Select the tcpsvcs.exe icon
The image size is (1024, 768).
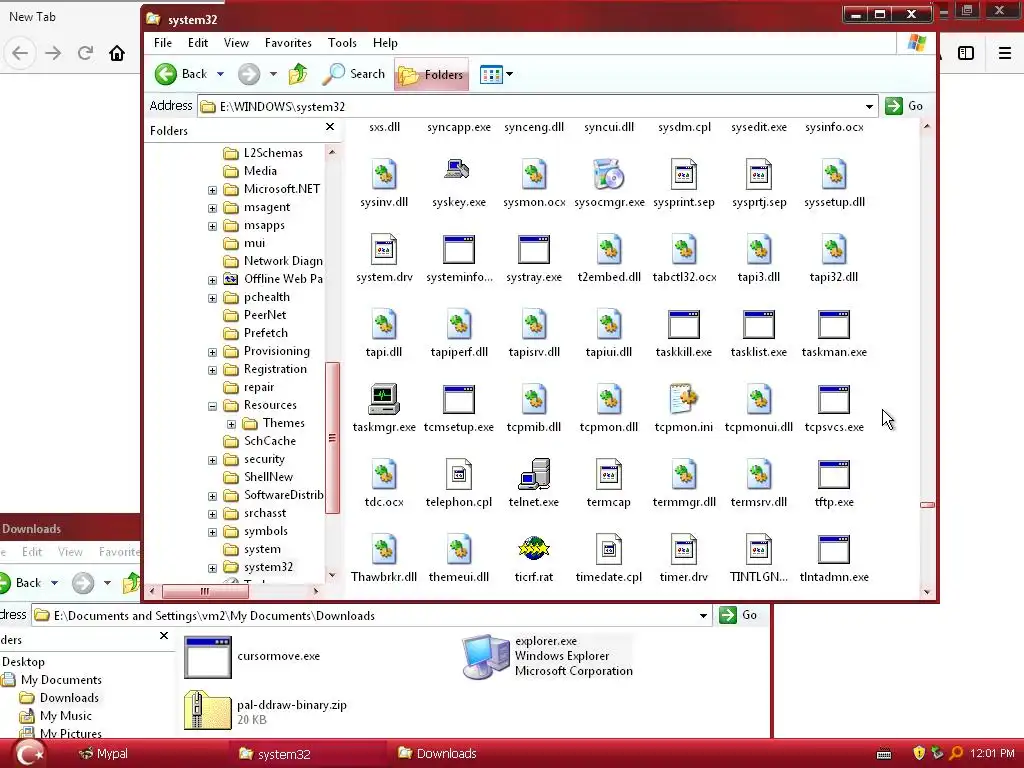point(834,400)
